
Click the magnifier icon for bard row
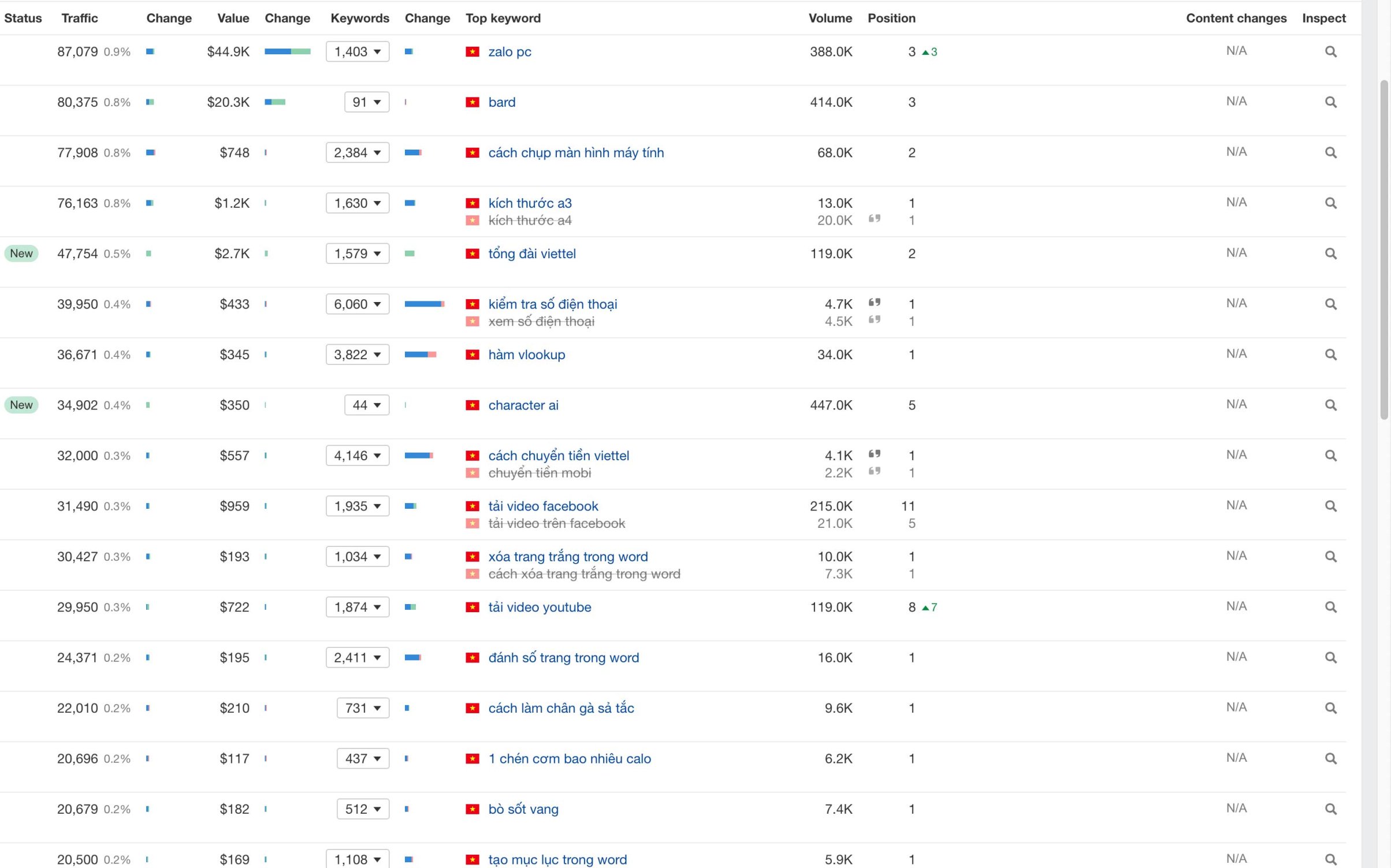[x=1330, y=102]
